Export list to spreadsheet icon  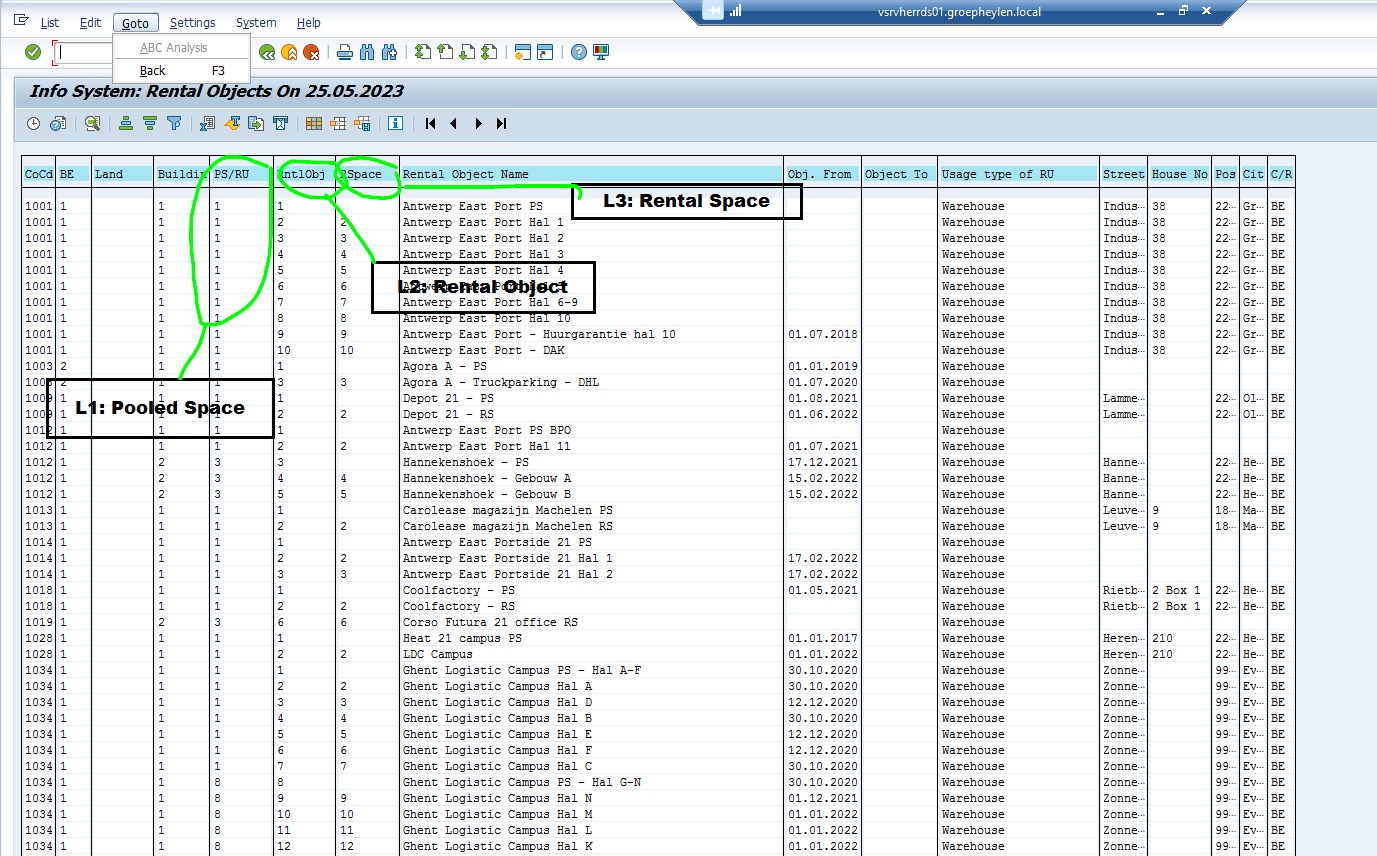[x=208, y=123]
